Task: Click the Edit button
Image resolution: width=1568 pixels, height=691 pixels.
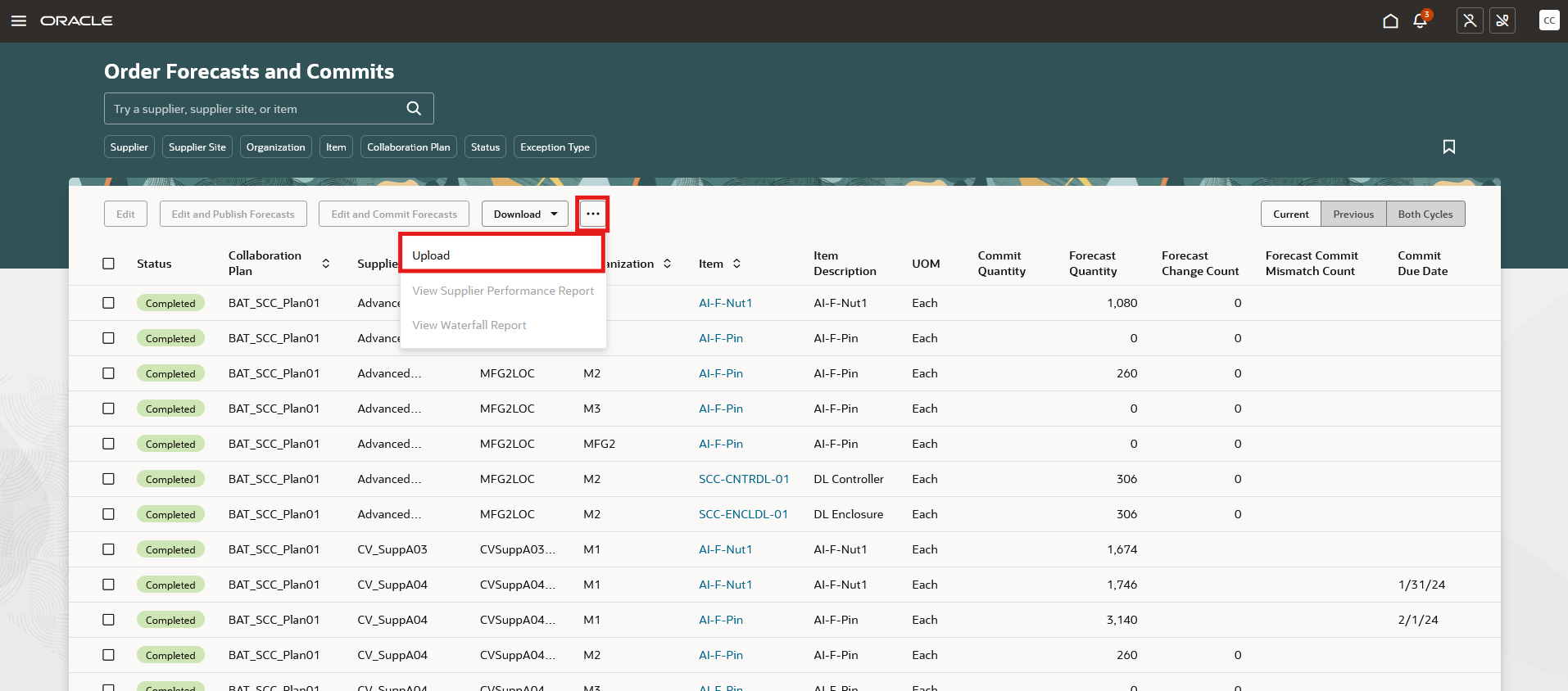Action: (x=125, y=214)
